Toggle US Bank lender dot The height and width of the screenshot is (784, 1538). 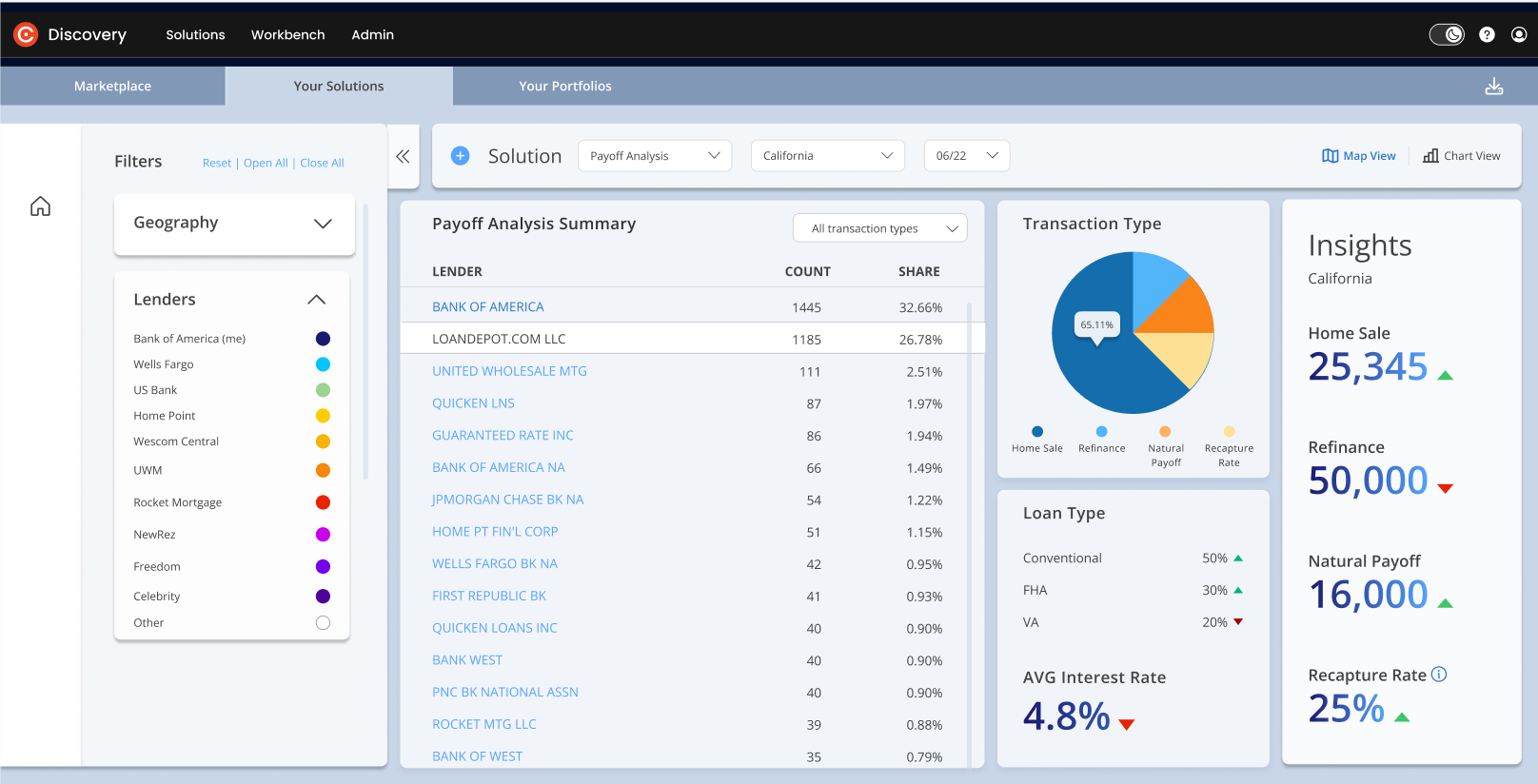pos(323,390)
